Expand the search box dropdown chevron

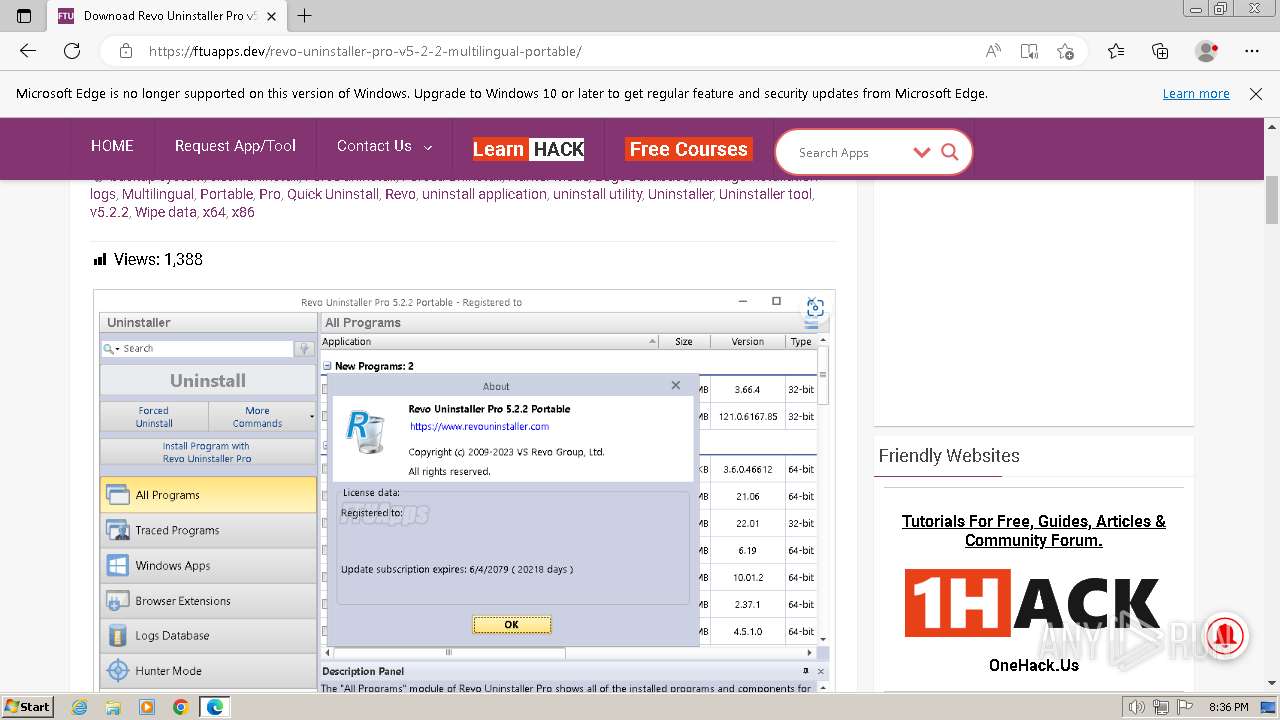[x=922, y=153]
